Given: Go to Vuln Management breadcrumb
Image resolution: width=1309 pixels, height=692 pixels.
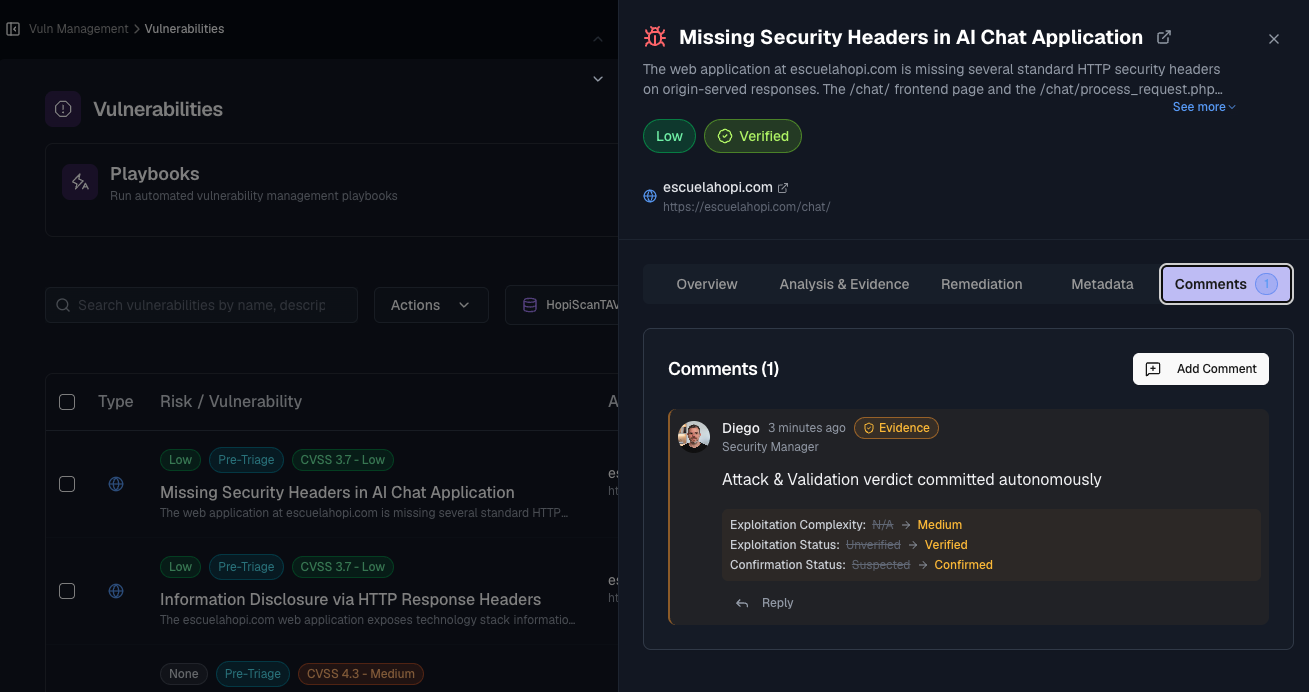Looking at the screenshot, I should (79, 29).
